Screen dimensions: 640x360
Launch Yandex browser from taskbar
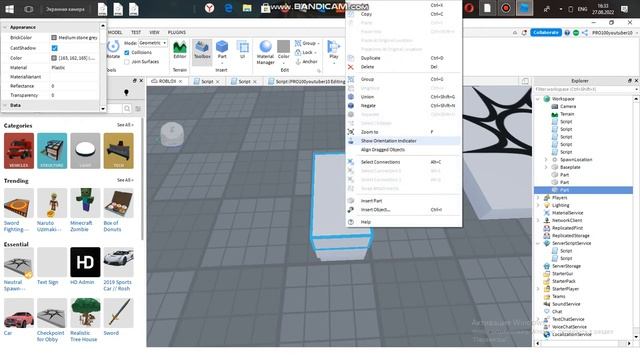(209, 9)
